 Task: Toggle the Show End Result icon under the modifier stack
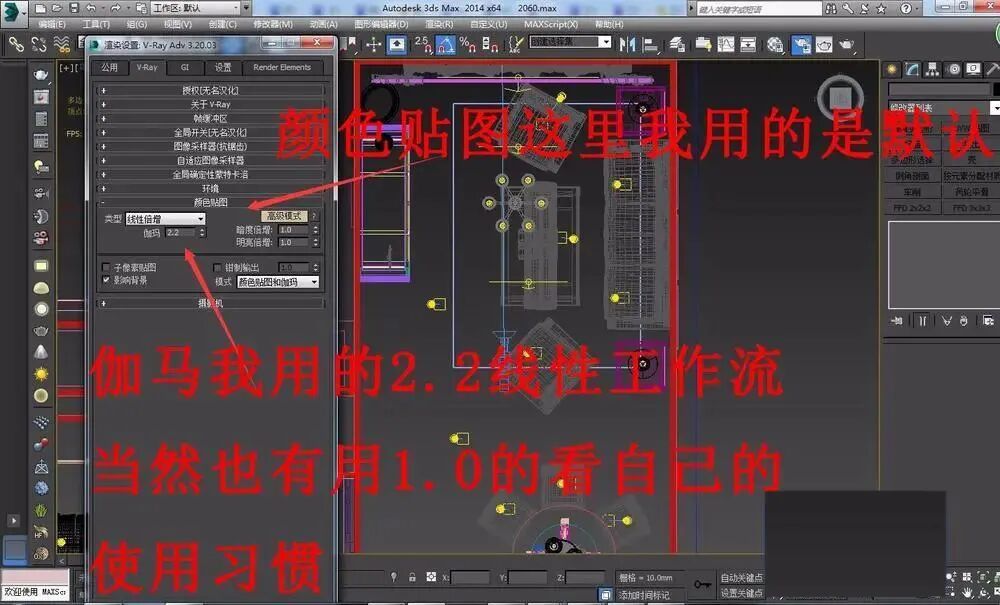pos(922,320)
